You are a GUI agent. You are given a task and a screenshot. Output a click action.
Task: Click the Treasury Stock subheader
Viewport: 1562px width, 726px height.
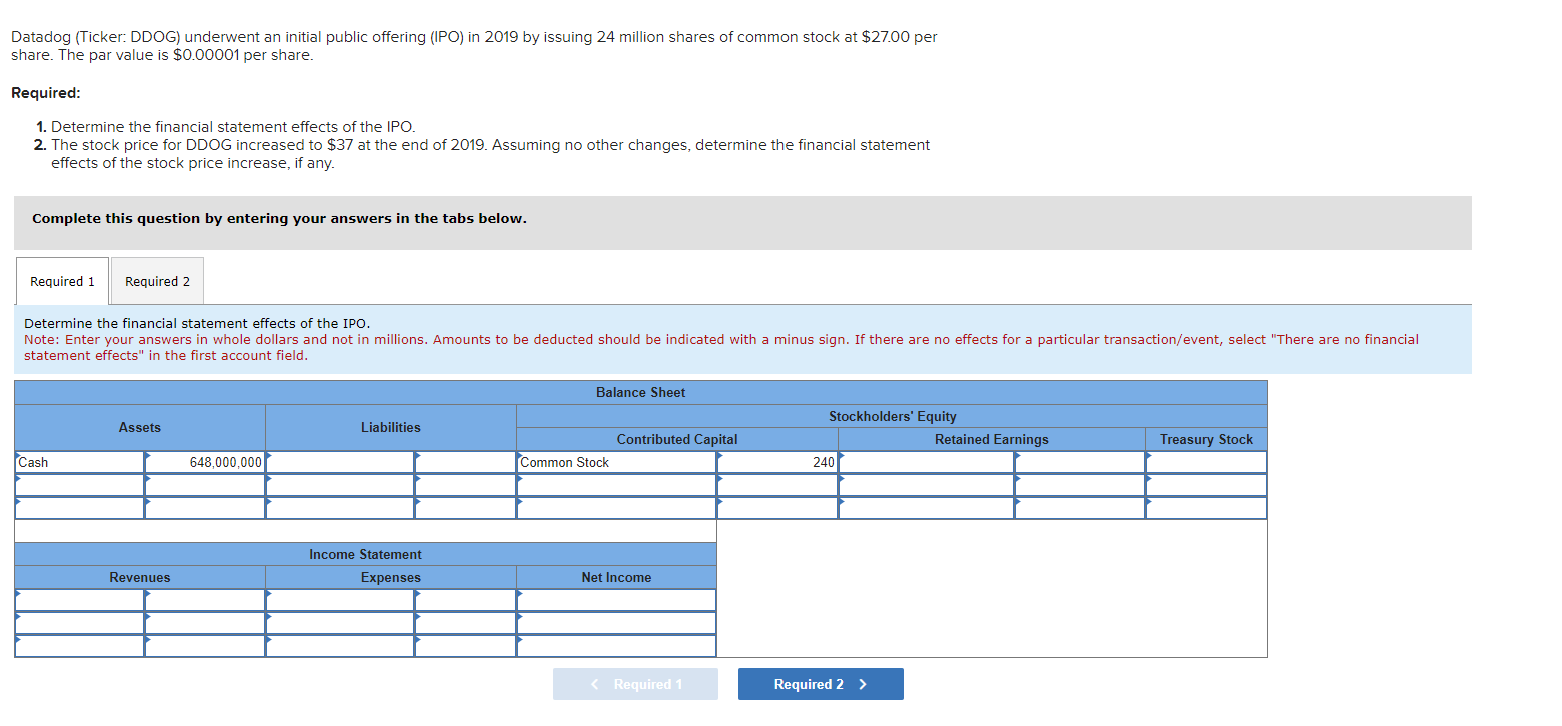pos(1206,439)
